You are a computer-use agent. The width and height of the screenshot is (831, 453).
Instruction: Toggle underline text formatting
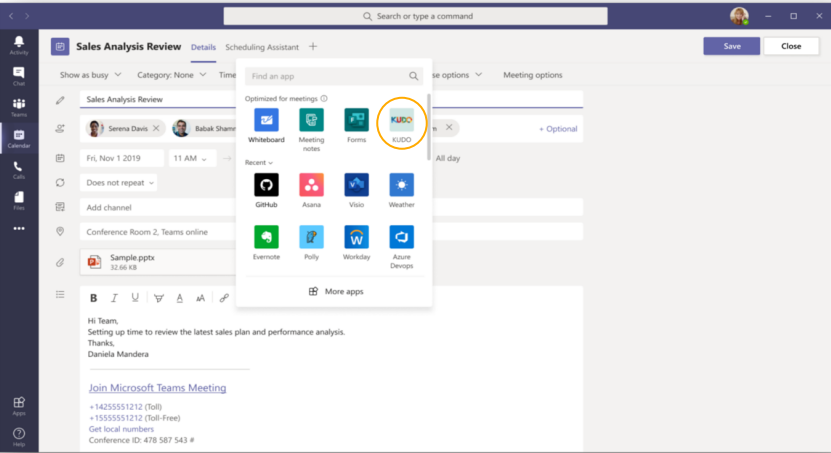click(135, 298)
